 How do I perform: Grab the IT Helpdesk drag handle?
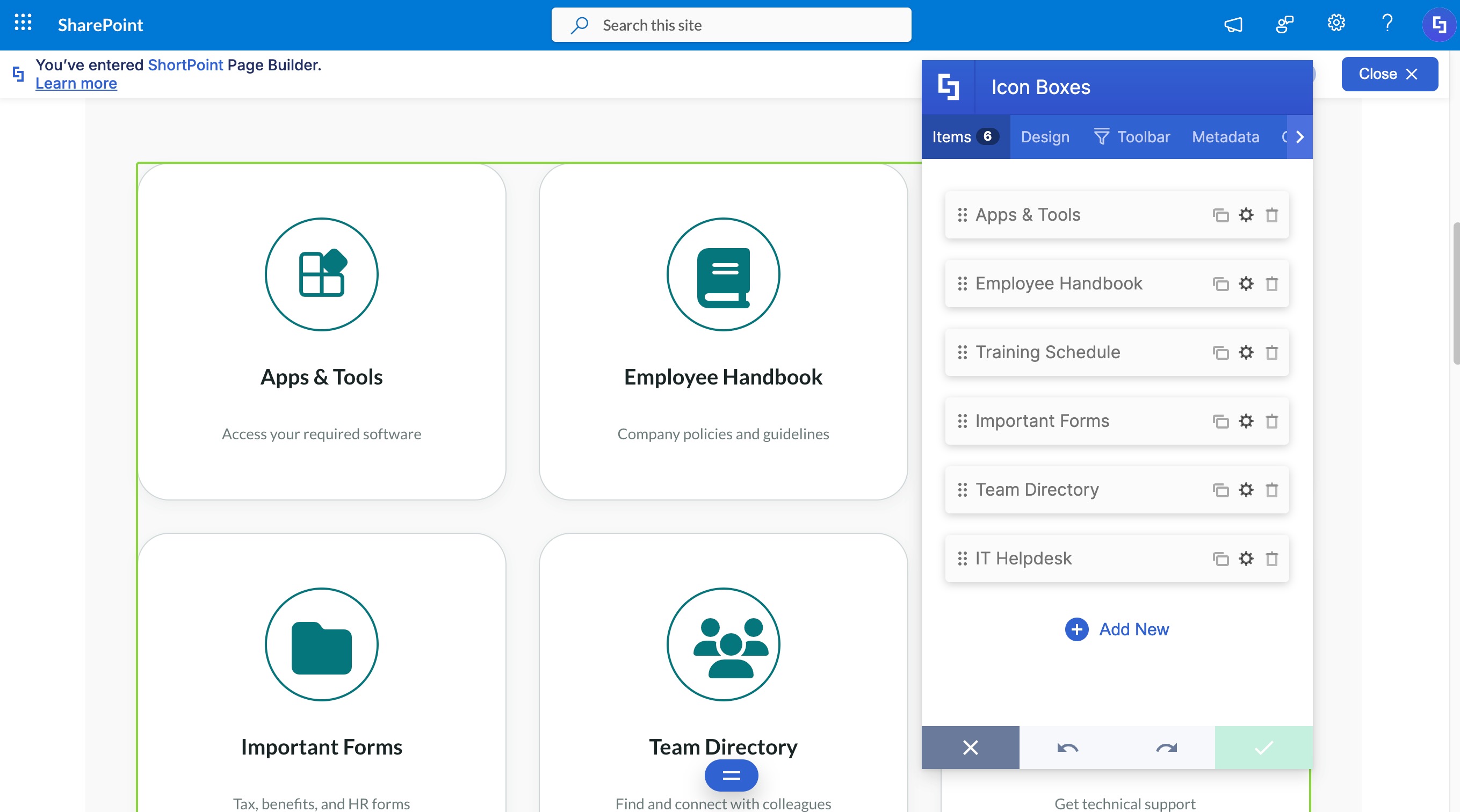(962, 559)
